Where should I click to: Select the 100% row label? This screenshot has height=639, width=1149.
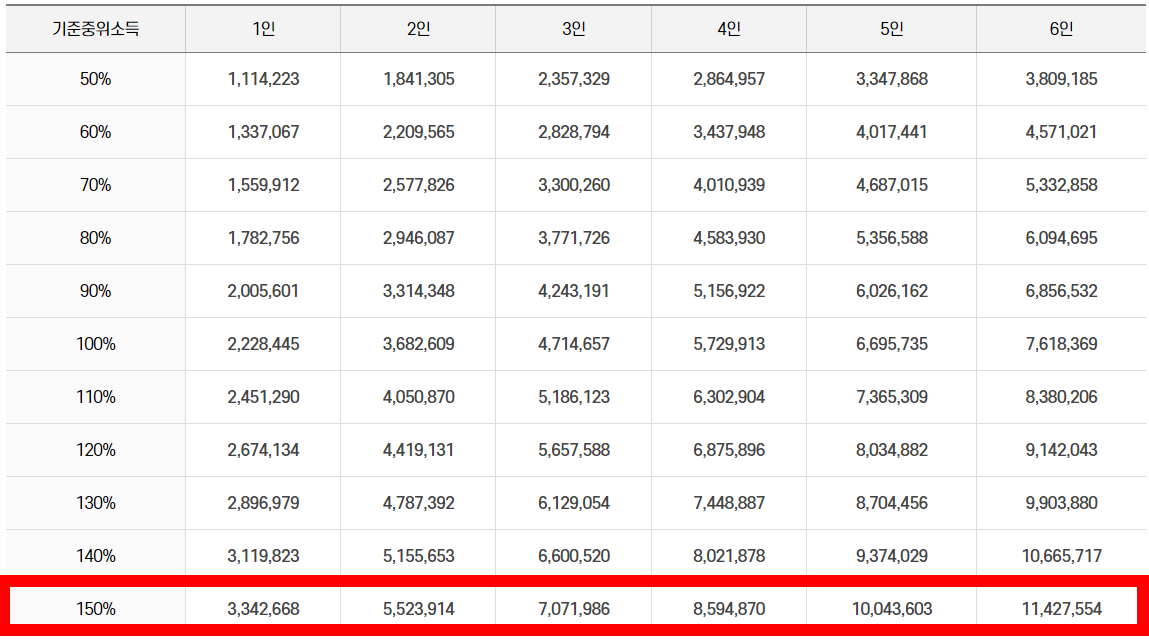(x=95, y=344)
